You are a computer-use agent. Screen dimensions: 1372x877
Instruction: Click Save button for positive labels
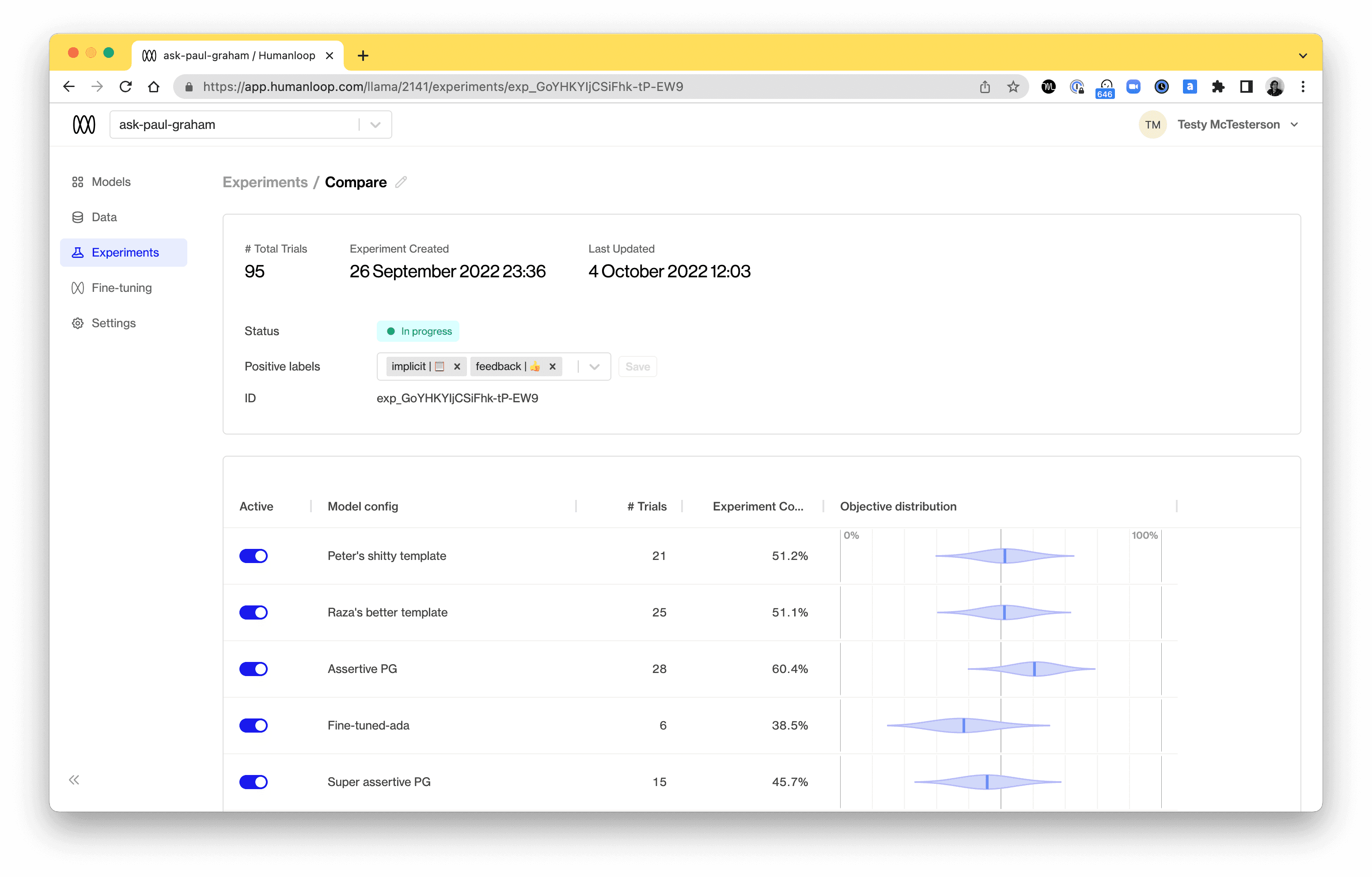click(x=638, y=366)
